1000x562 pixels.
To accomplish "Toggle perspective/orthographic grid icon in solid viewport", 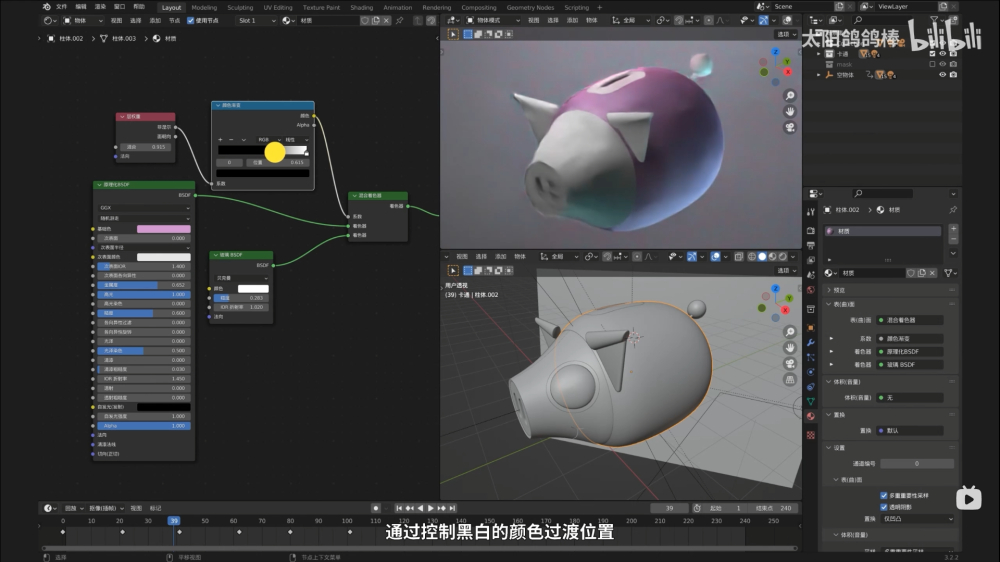I will [790, 380].
